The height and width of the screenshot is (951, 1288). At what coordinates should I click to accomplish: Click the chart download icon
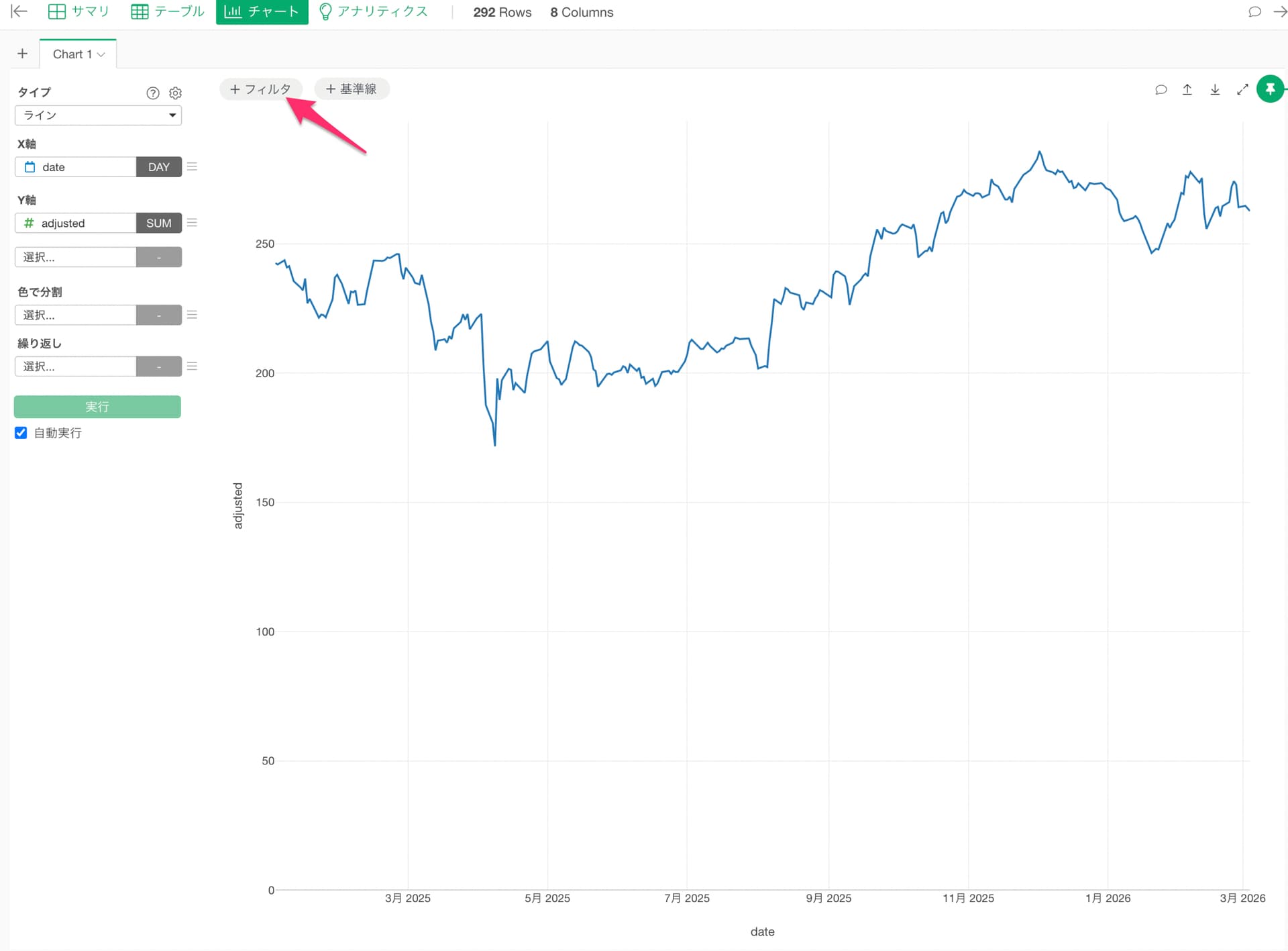click(x=1215, y=89)
